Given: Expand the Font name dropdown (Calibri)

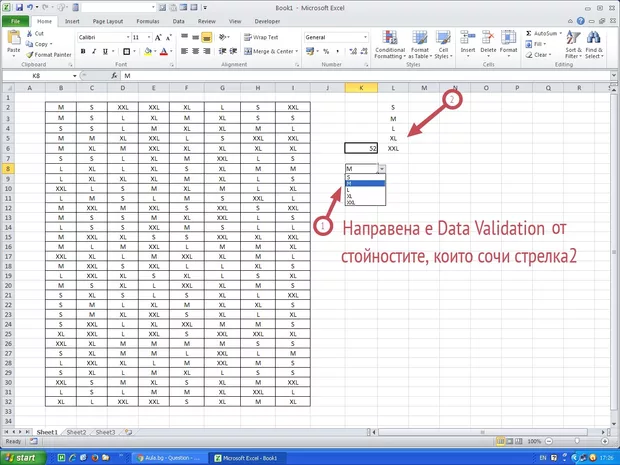Looking at the screenshot, I should 125,37.
